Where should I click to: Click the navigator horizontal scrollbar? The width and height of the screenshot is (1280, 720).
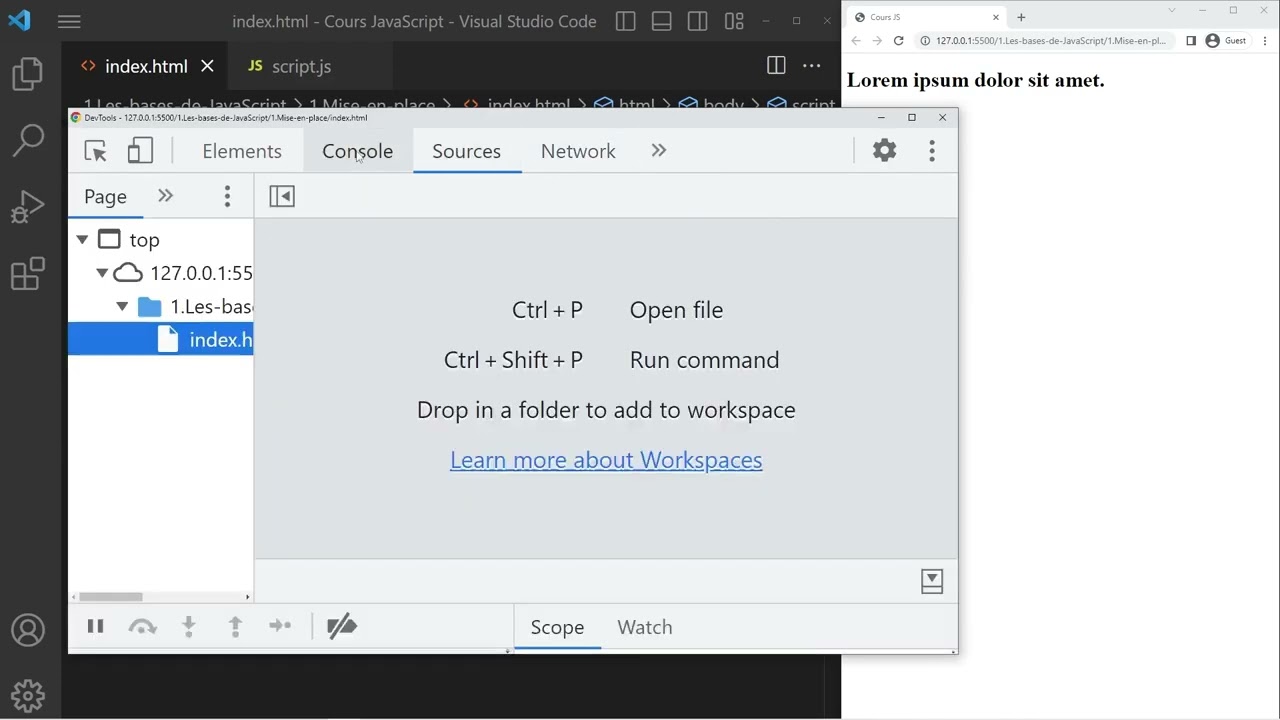click(x=111, y=597)
